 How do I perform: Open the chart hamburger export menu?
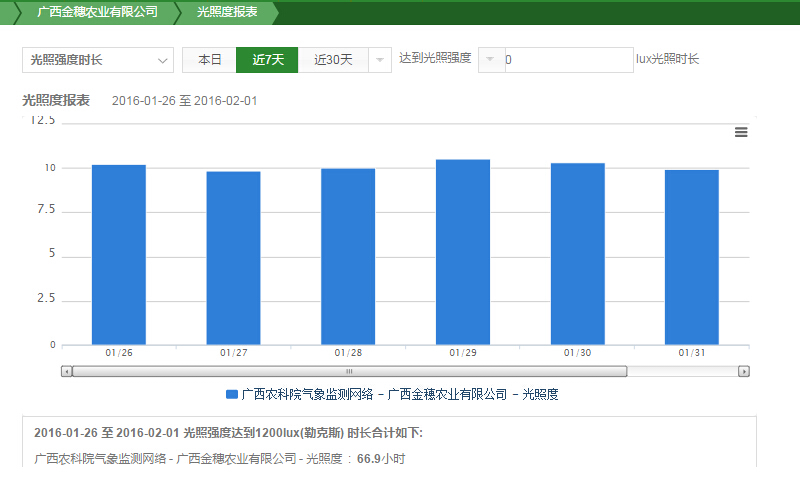tap(741, 132)
